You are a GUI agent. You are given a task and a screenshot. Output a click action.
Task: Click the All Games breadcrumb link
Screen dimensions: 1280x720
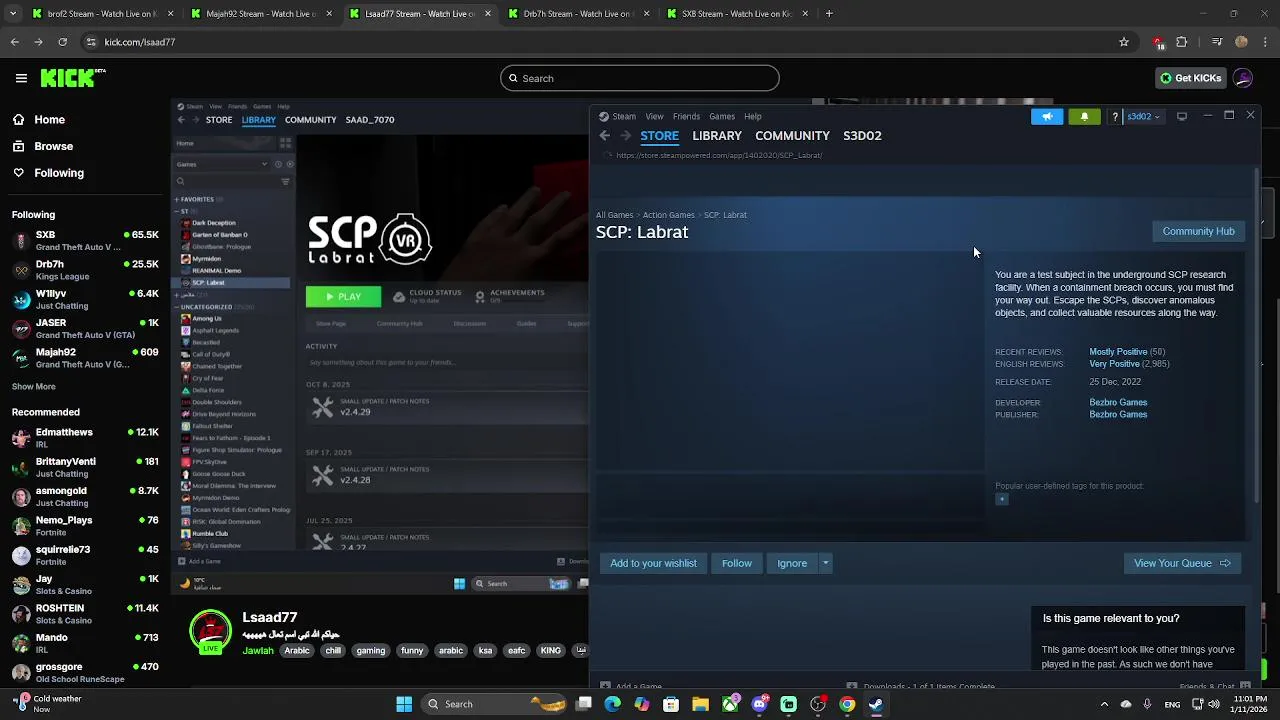tap(615, 215)
